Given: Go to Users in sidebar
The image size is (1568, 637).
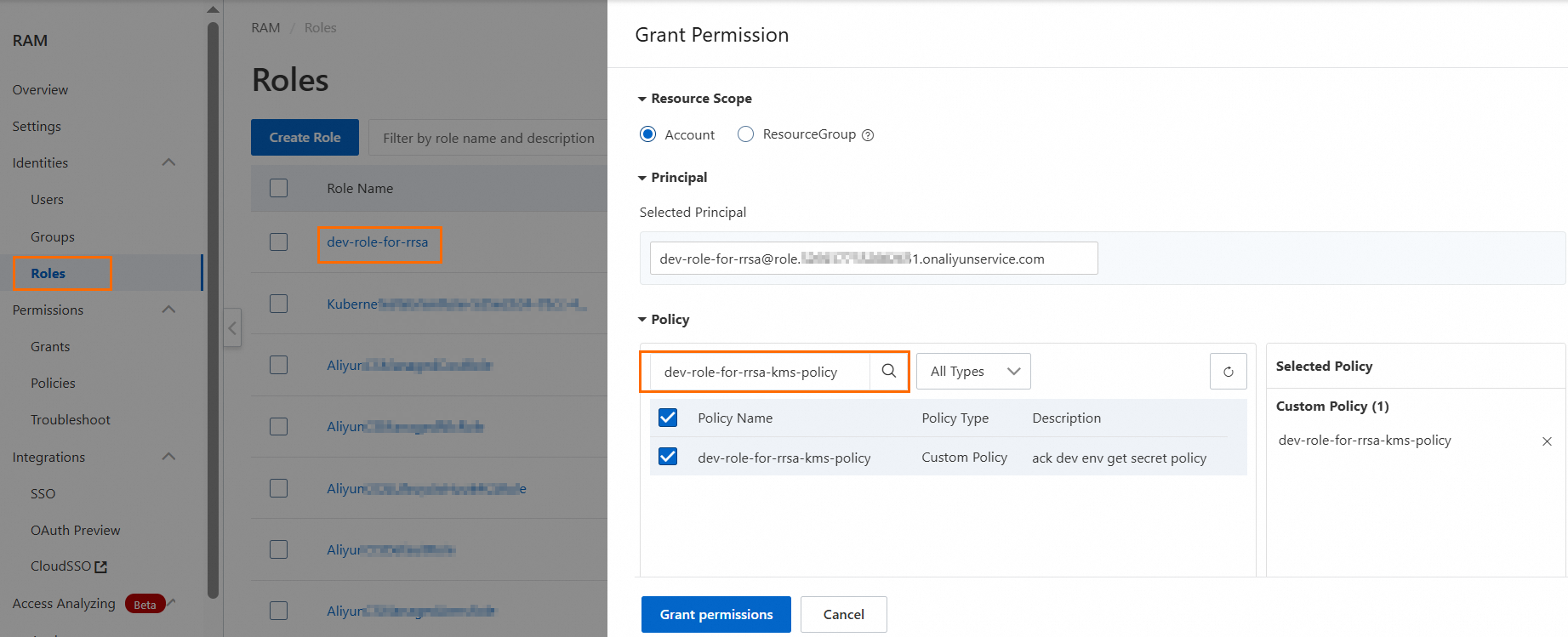Looking at the screenshot, I should point(47,200).
